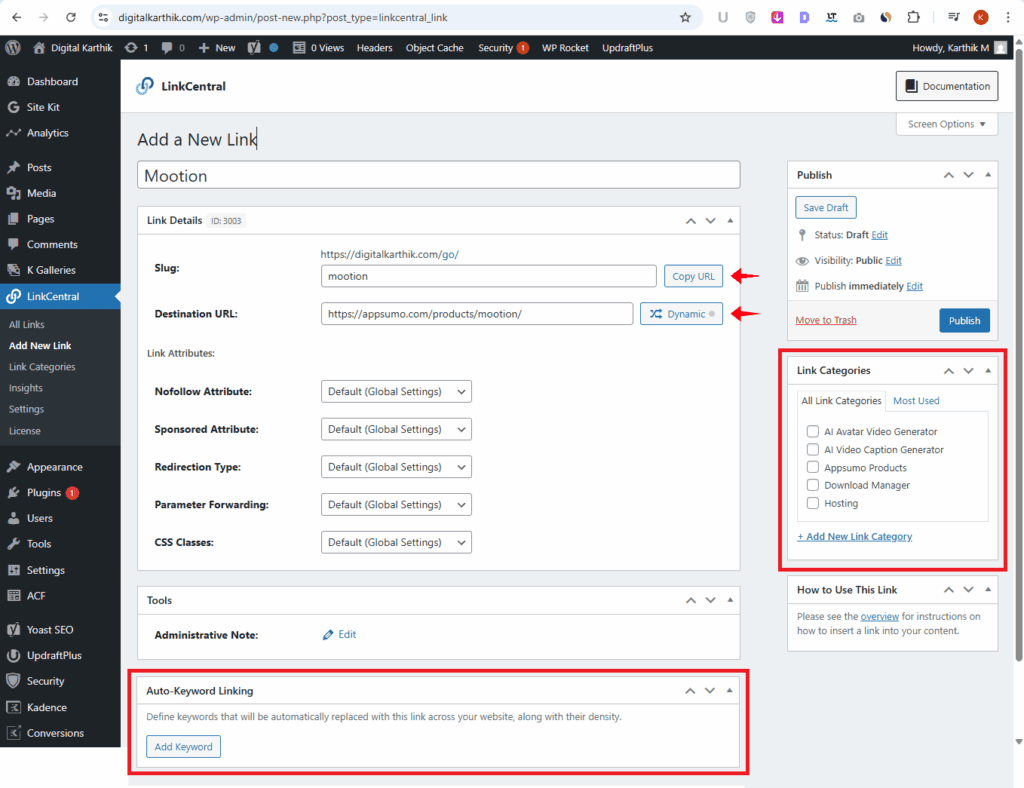The image size is (1024, 788).
Task: Open the Nofollow Attribute dropdown
Action: [396, 392]
